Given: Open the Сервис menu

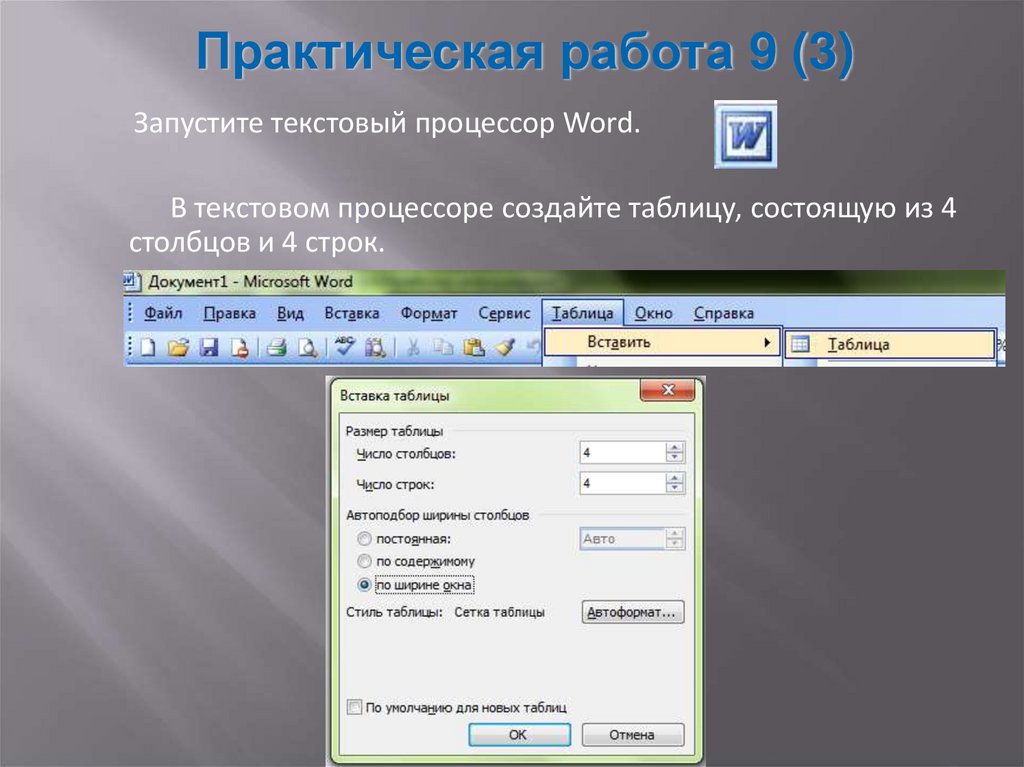Looking at the screenshot, I should [x=504, y=314].
